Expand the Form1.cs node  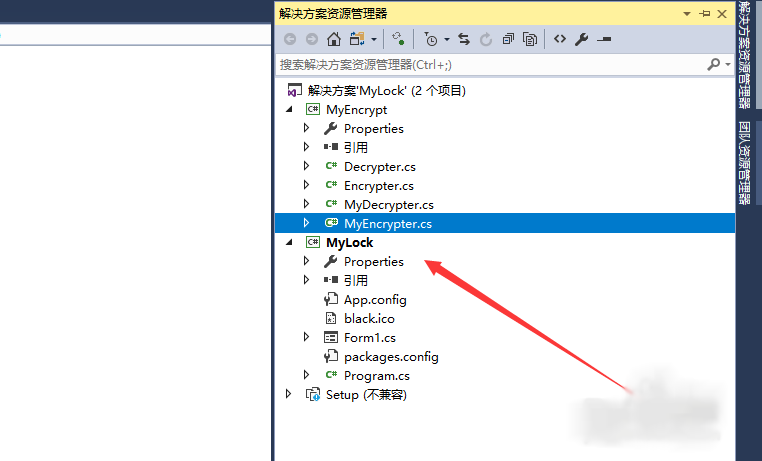point(306,337)
